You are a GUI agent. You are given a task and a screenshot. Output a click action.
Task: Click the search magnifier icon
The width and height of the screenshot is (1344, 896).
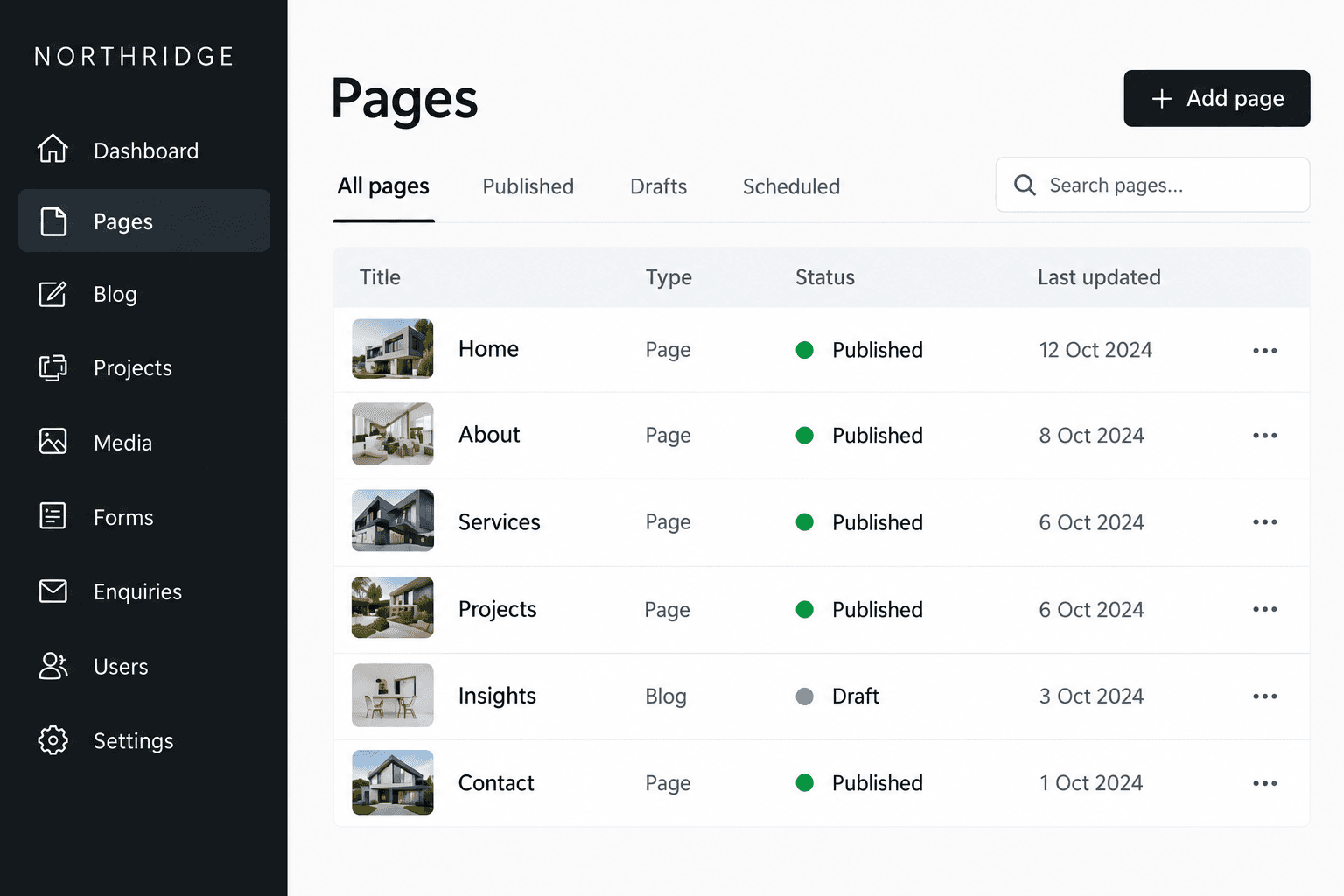pos(1025,185)
